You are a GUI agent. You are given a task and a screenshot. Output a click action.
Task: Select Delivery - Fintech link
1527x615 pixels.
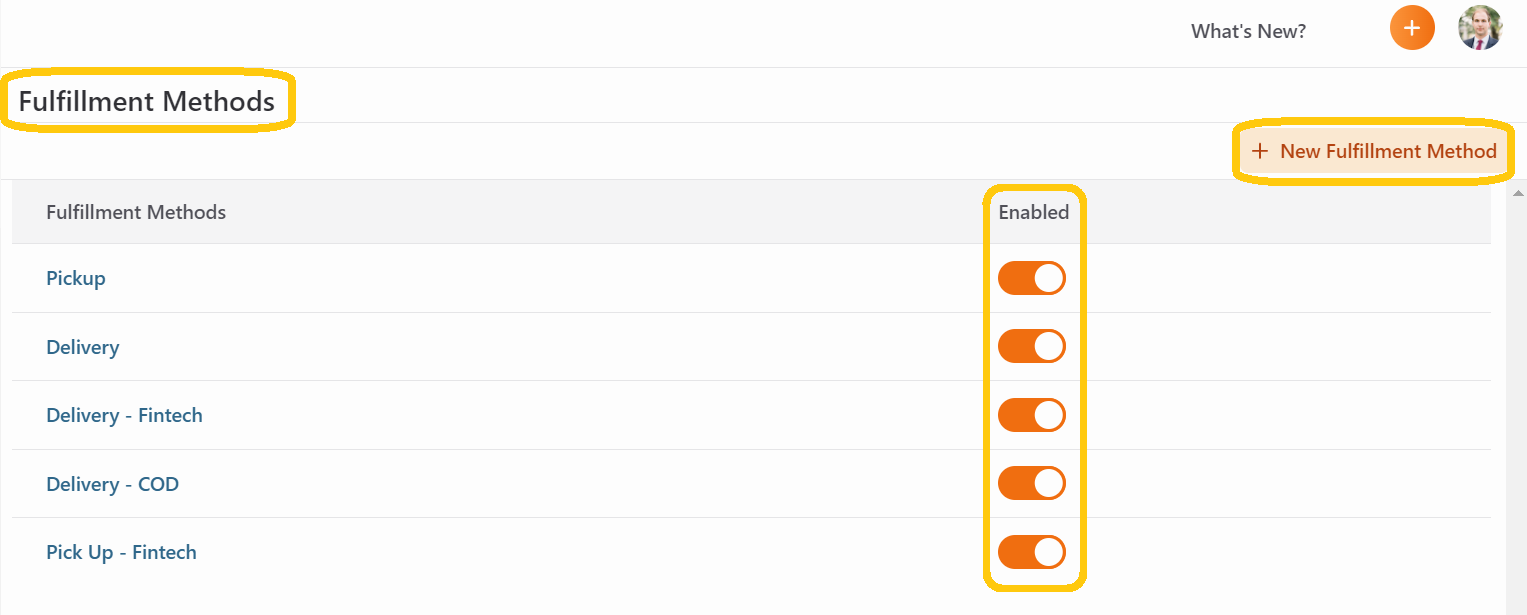[125, 415]
